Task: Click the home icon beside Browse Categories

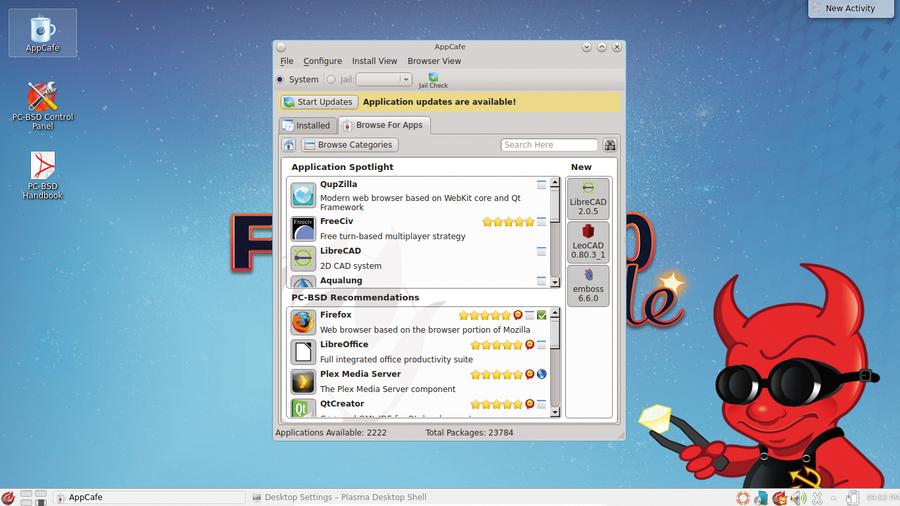Action: (289, 145)
